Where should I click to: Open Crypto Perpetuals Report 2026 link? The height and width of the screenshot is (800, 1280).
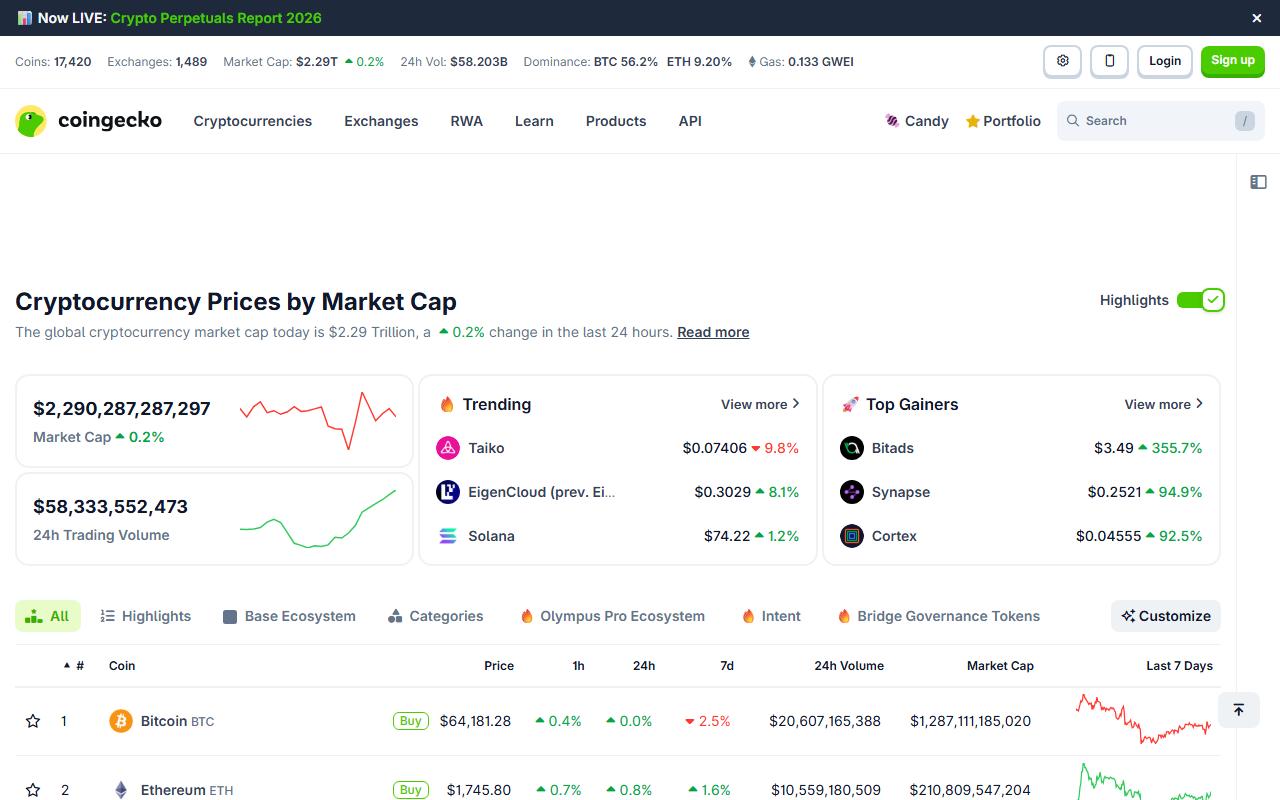[x=216, y=18]
